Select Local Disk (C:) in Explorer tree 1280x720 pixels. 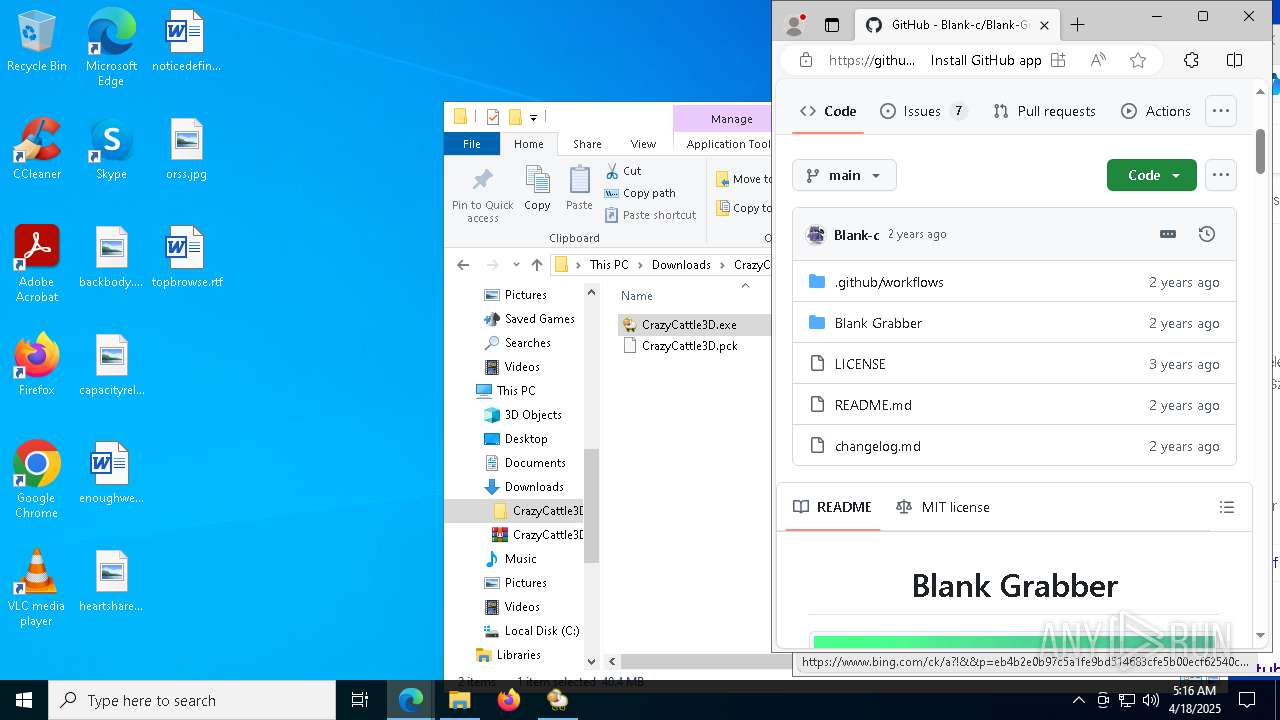coord(541,631)
